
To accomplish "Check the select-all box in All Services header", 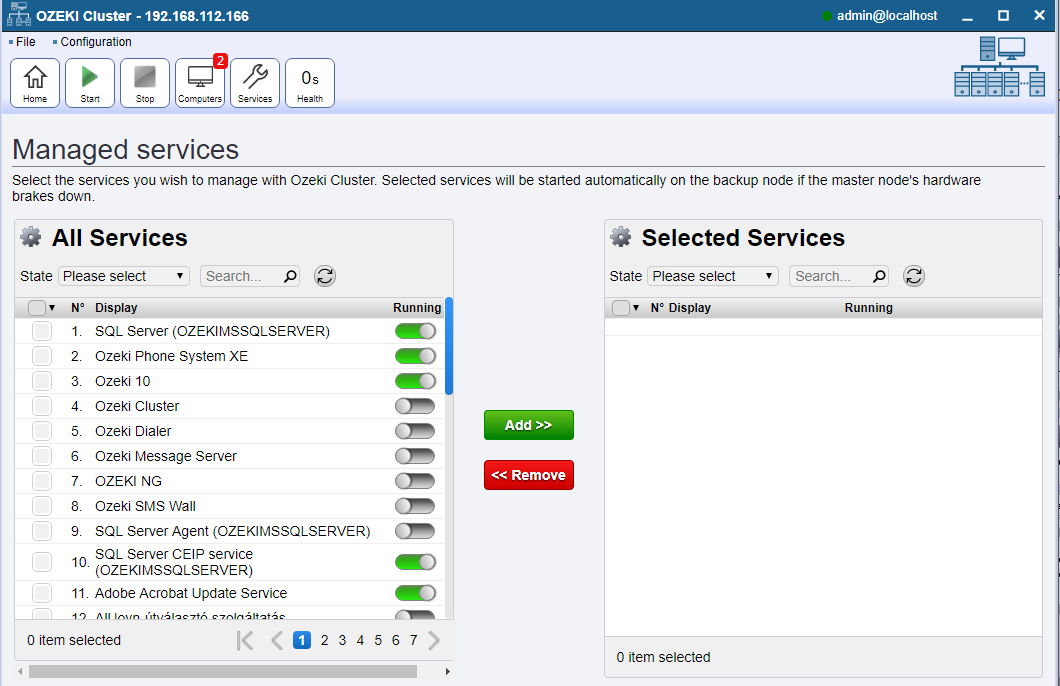I will 37,308.
